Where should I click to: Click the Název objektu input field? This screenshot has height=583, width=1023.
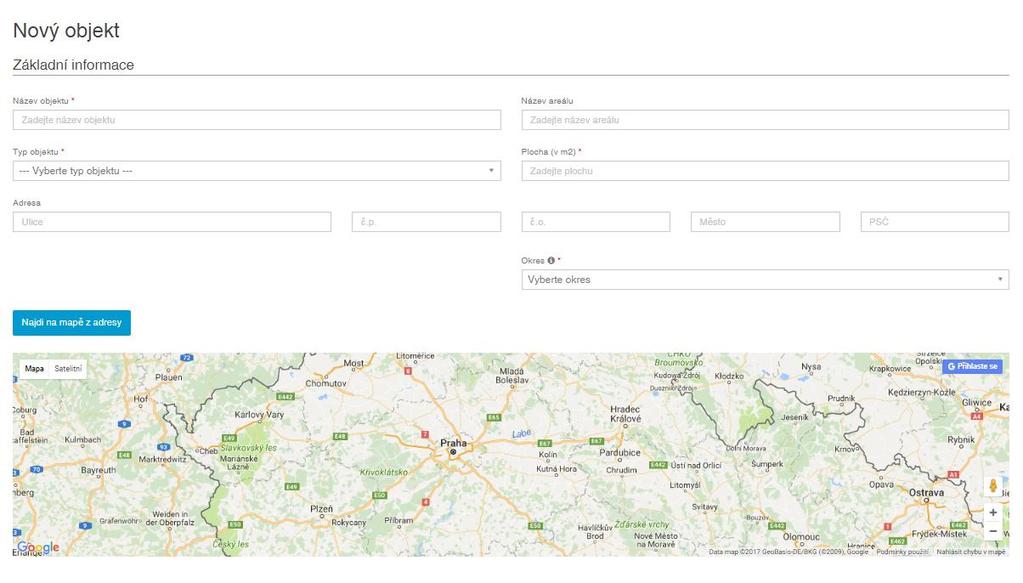256,120
